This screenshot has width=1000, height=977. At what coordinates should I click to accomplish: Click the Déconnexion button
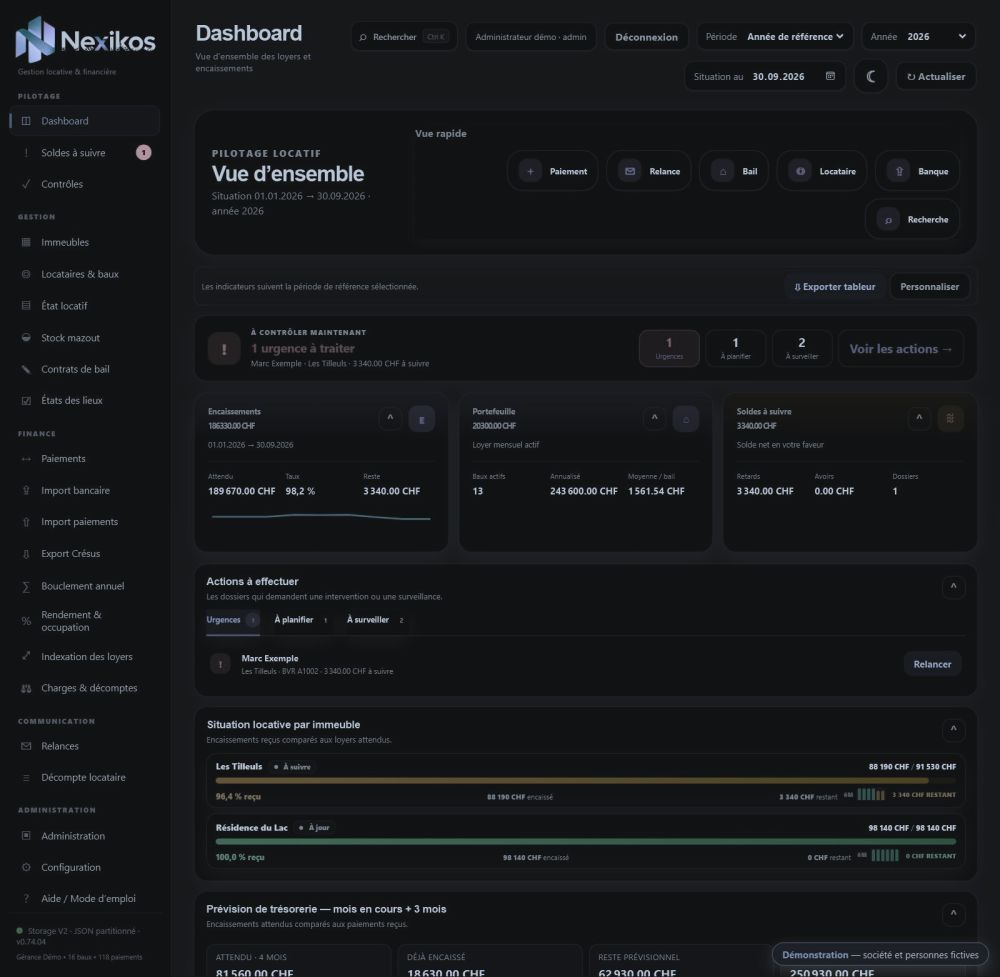646,37
